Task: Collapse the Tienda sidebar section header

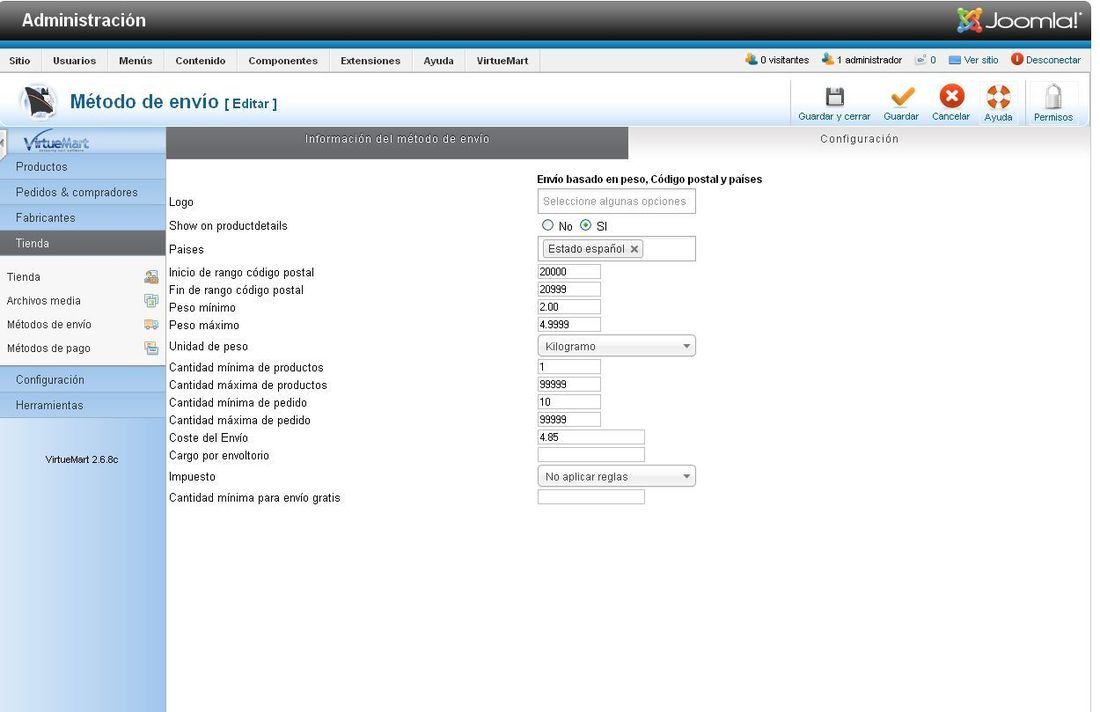Action: point(83,243)
